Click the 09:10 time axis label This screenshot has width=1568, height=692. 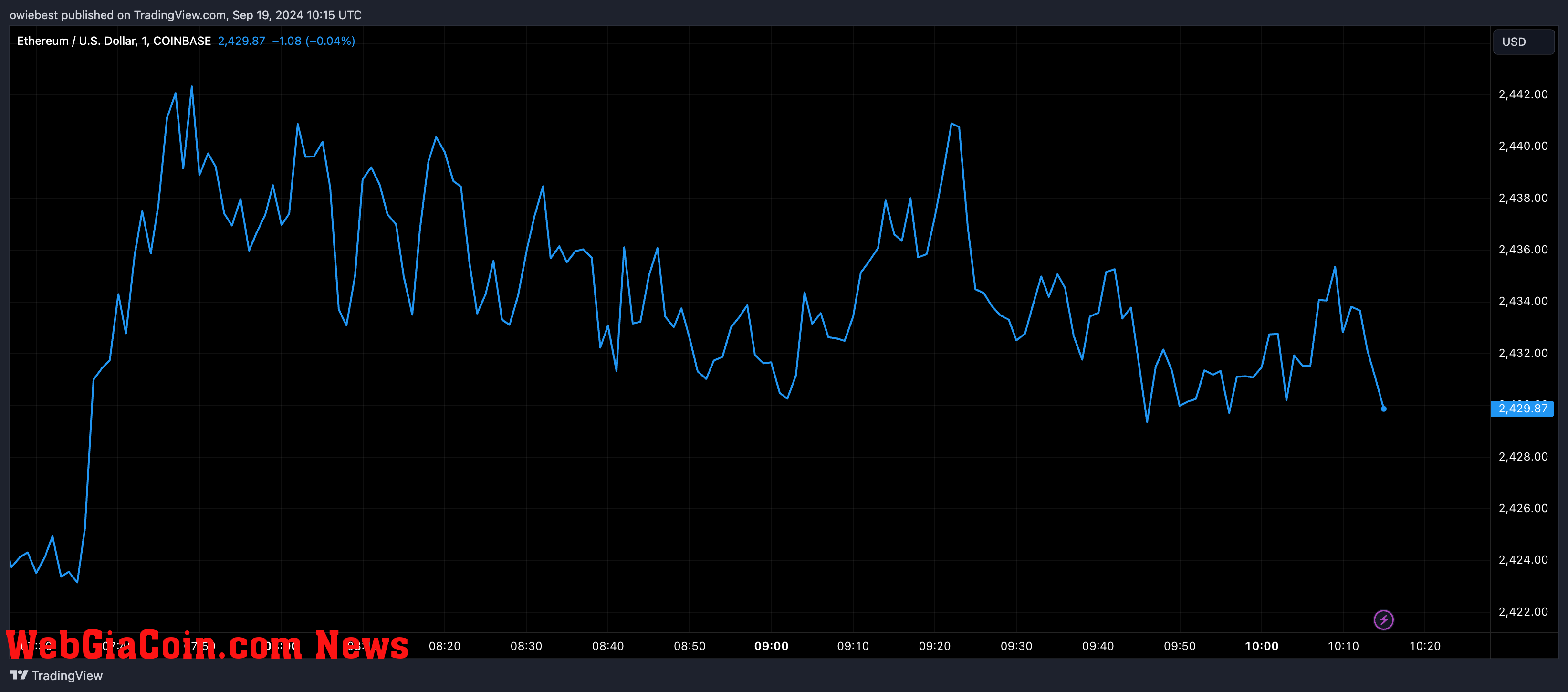click(x=853, y=646)
